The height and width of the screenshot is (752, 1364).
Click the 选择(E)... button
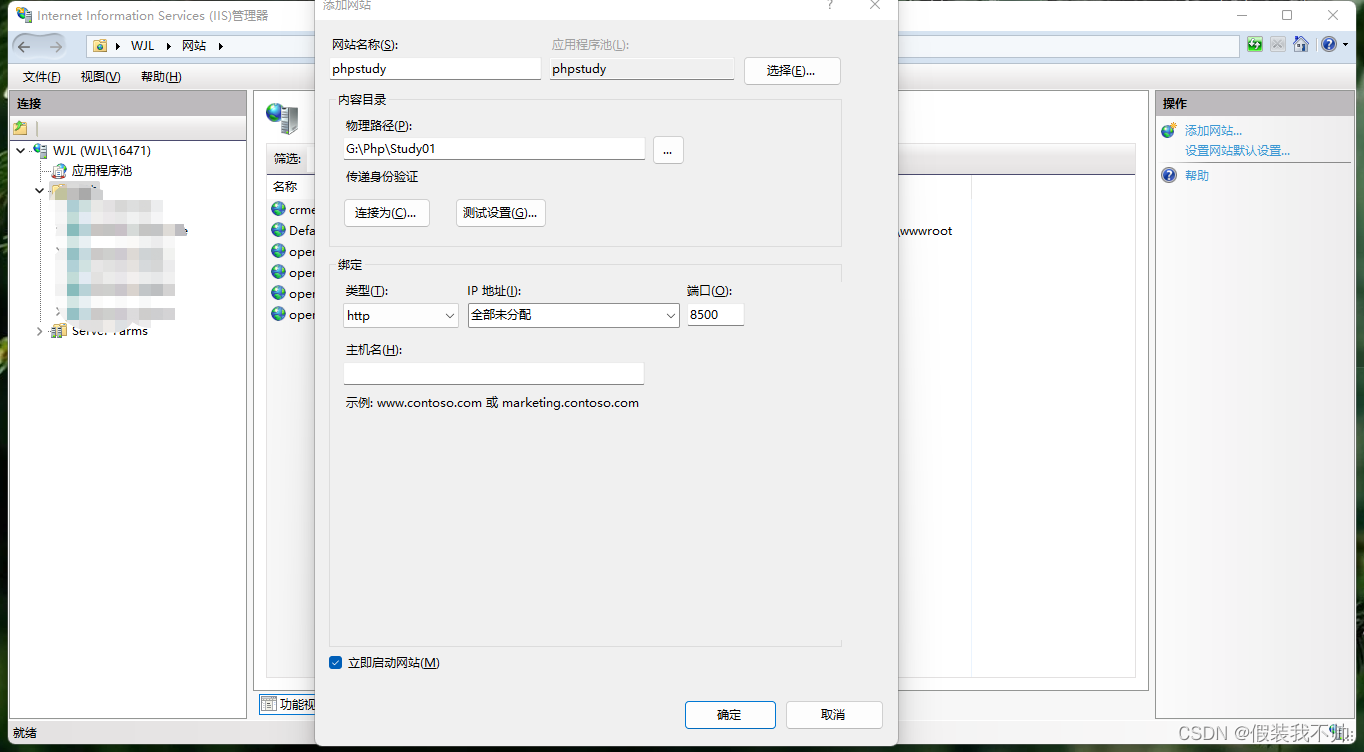[x=792, y=71]
